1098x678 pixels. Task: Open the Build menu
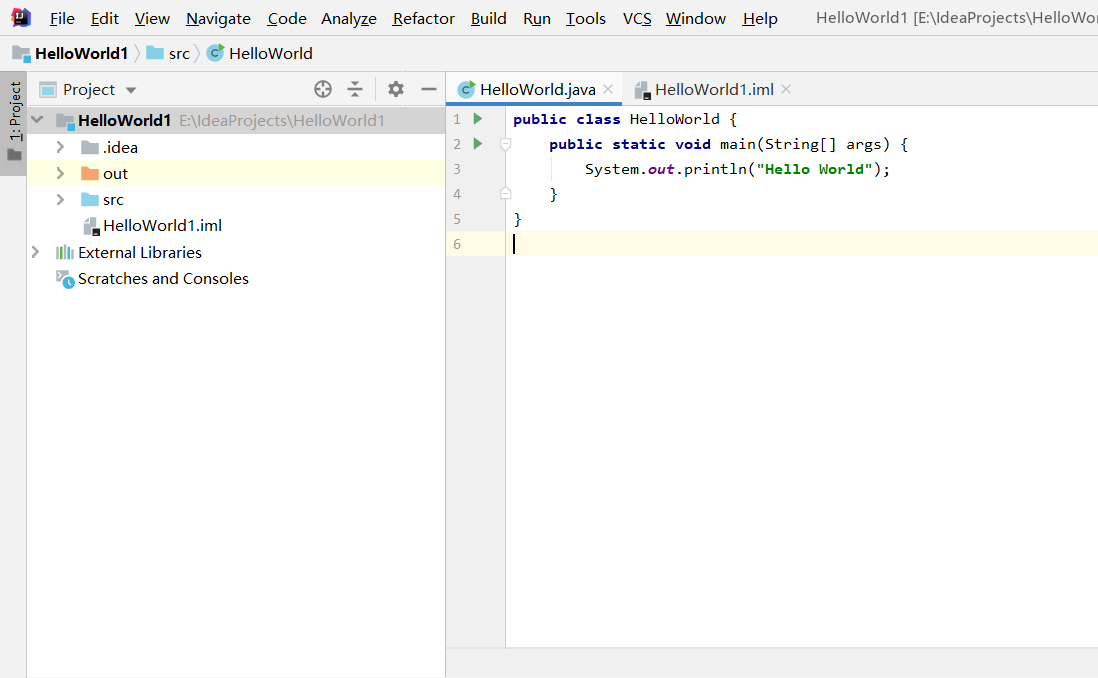488,19
